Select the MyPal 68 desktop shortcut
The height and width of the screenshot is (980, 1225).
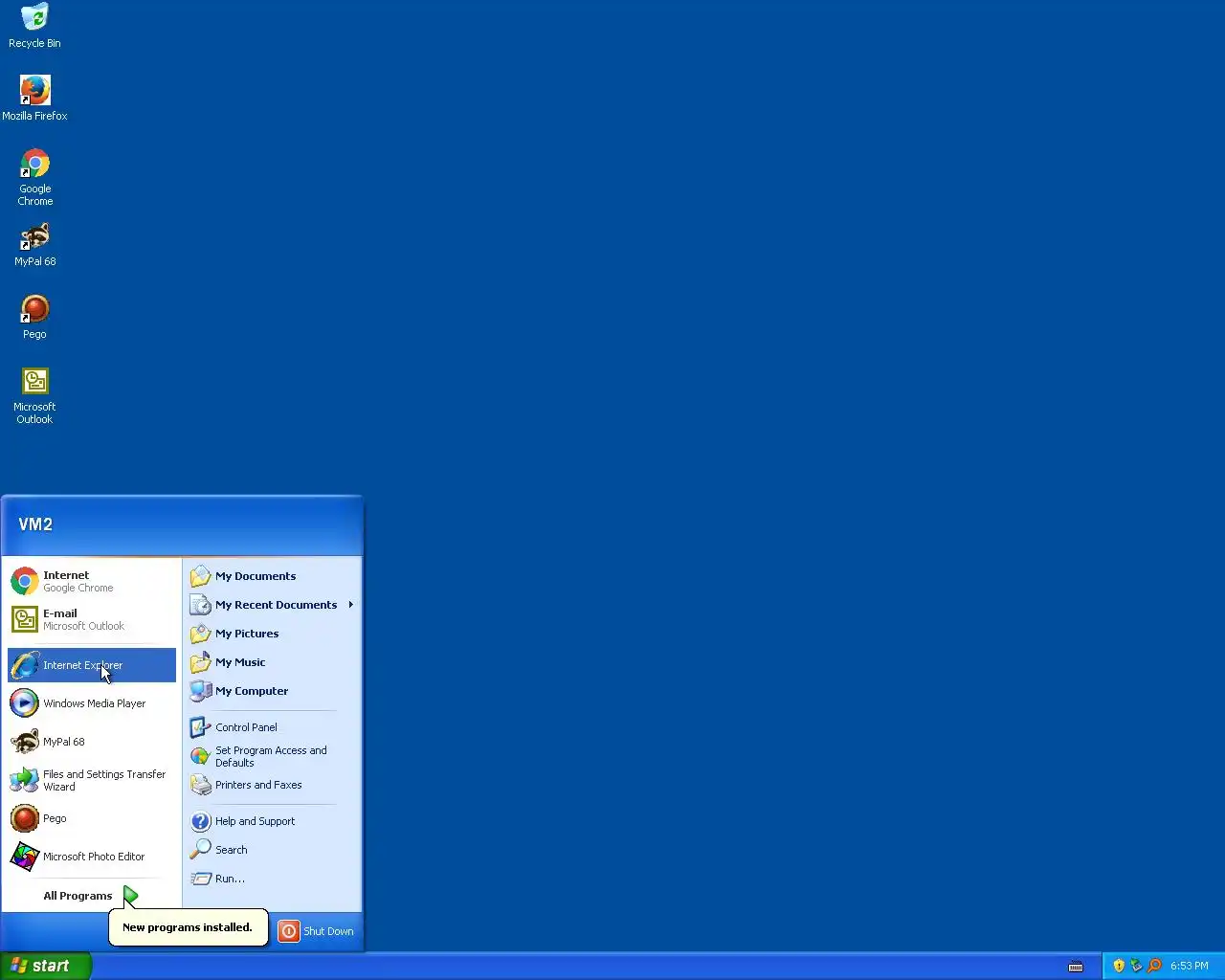pyautogui.click(x=34, y=245)
